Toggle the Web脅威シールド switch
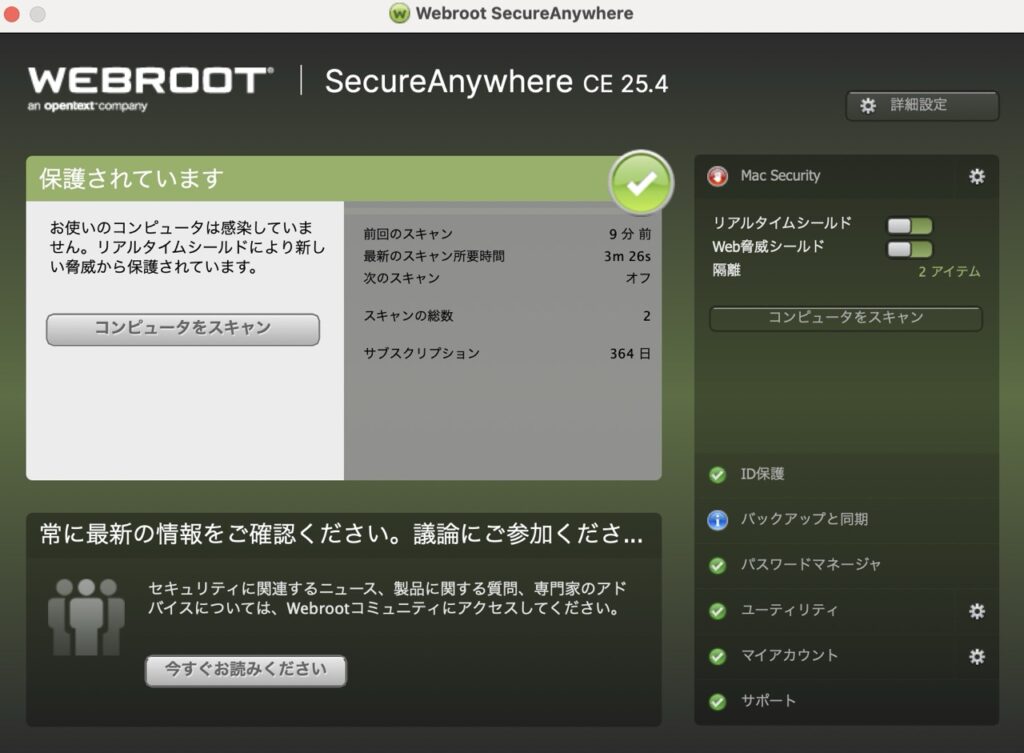 click(909, 248)
